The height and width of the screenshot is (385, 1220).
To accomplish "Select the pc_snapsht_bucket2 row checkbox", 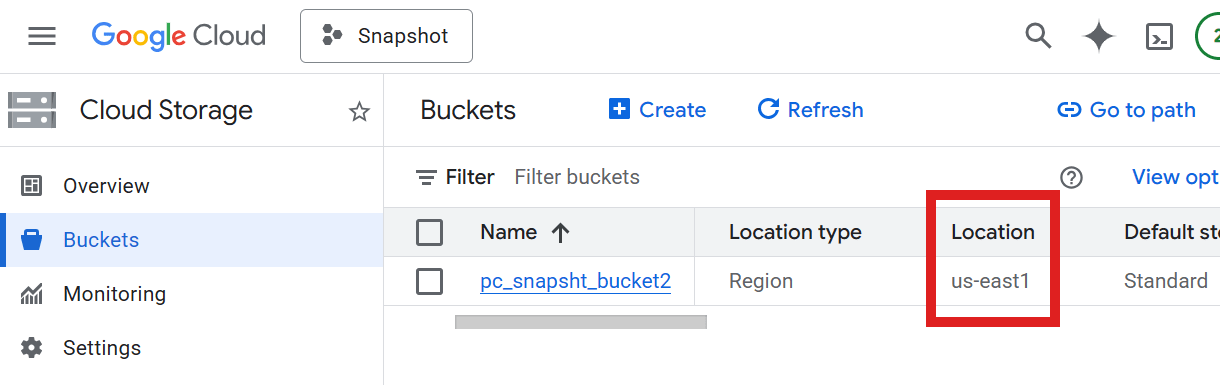I will 430,282.
